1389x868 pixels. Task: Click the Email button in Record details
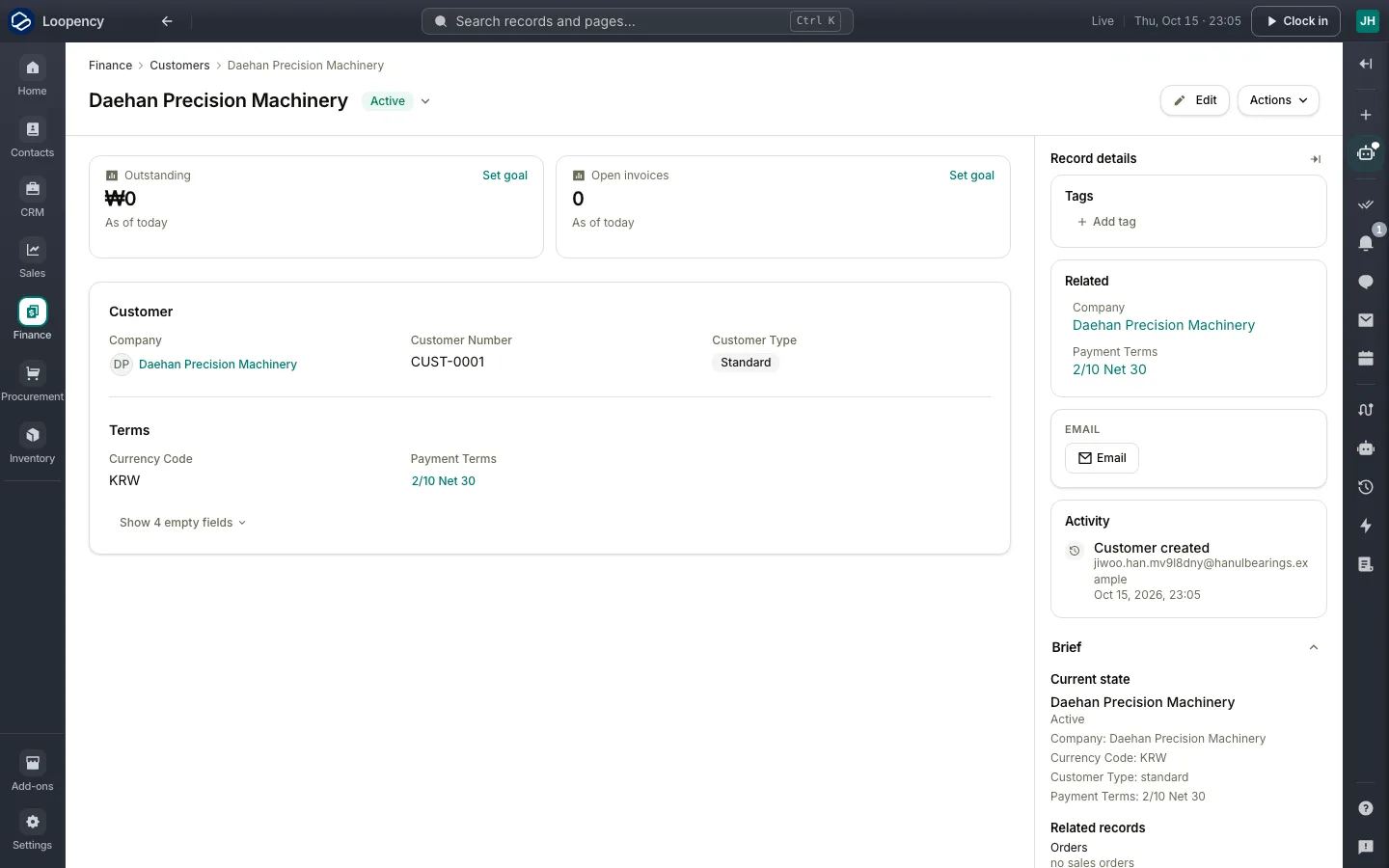pos(1102,458)
